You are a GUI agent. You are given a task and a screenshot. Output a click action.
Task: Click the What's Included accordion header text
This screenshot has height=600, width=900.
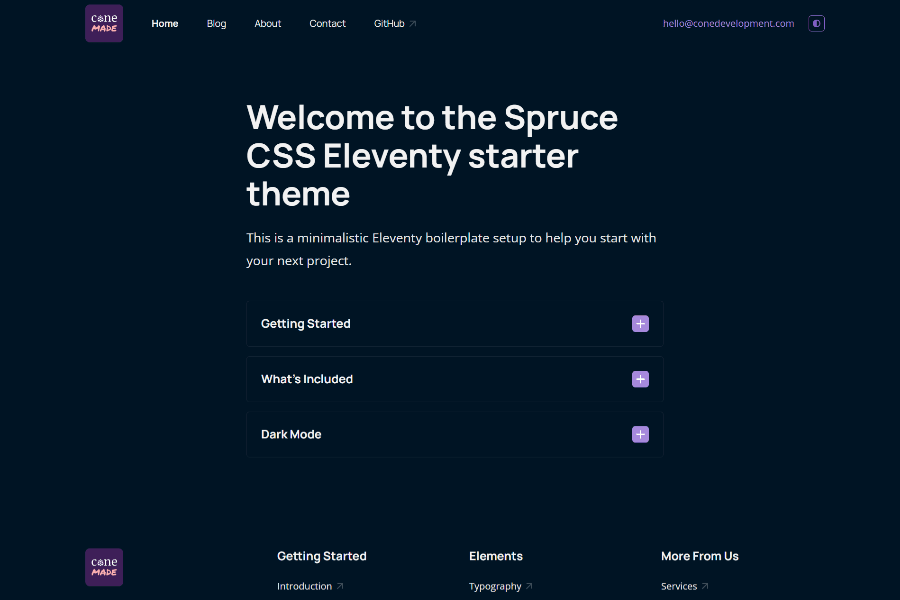pos(307,379)
